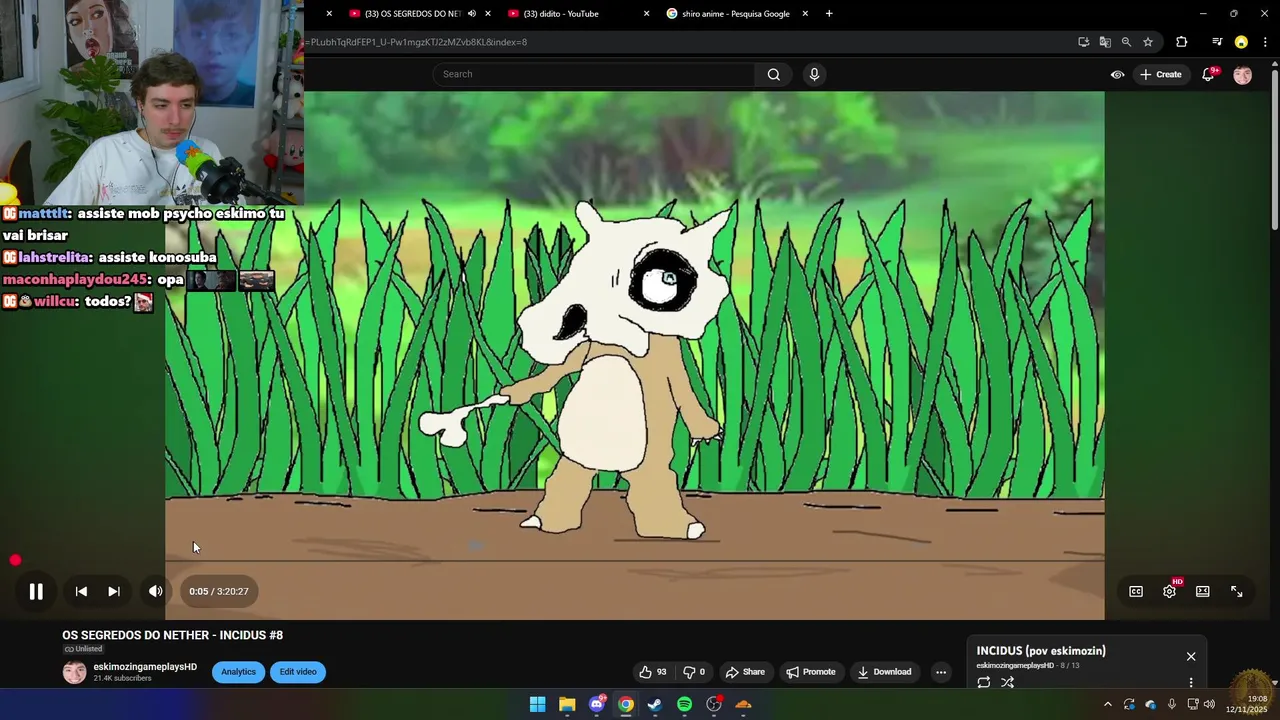
Task: Install the page as an app
Action: [1084, 42]
